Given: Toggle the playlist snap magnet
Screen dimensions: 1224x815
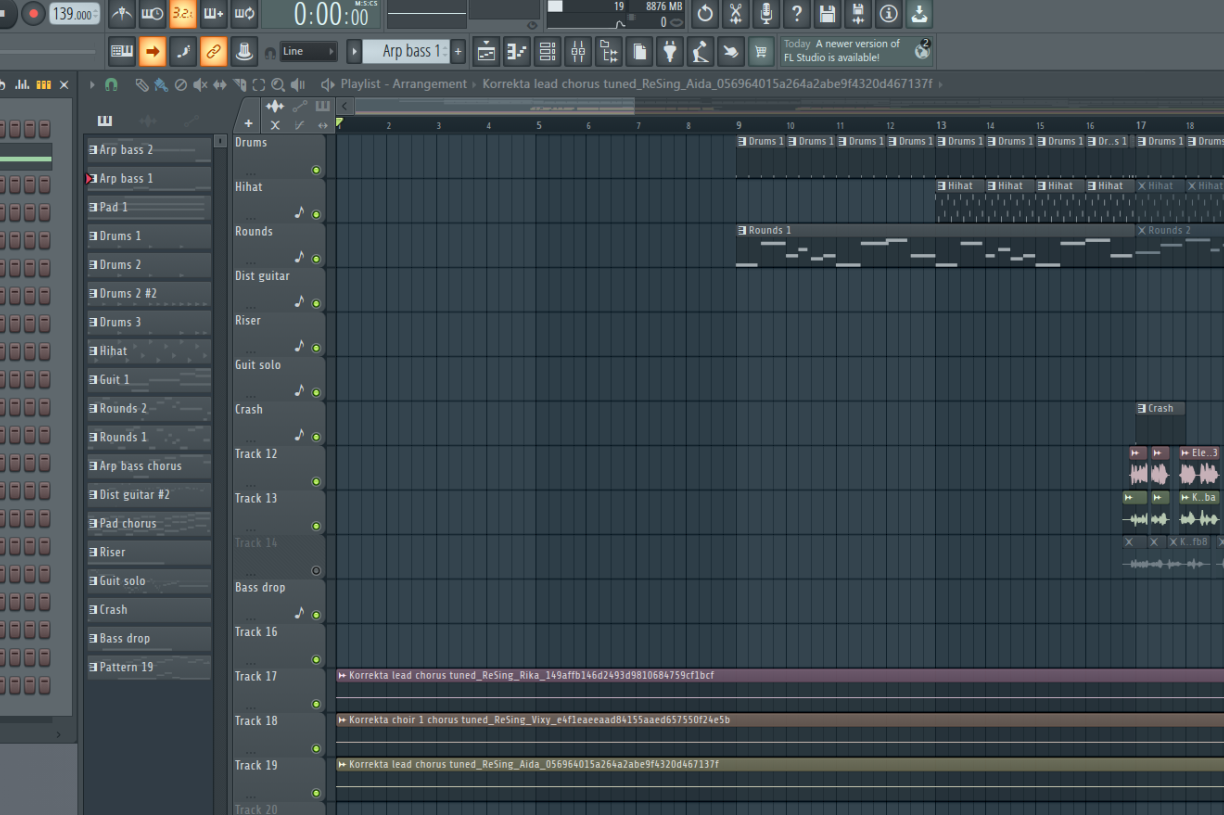Looking at the screenshot, I should click(x=111, y=85).
